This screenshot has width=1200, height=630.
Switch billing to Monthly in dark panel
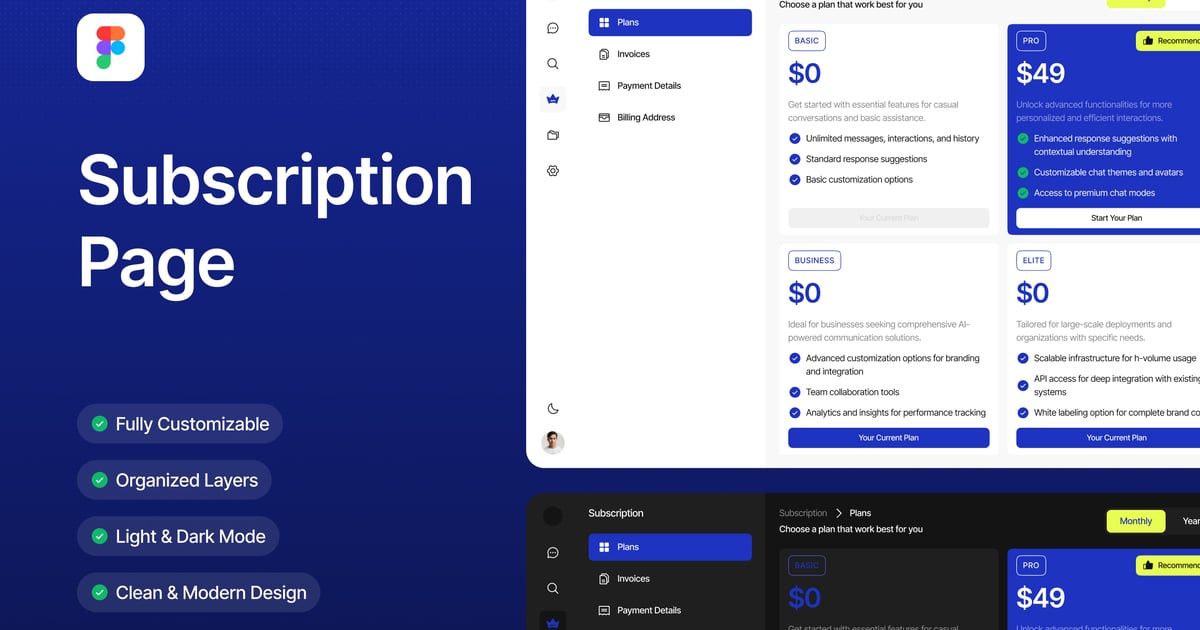[x=1135, y=521]
